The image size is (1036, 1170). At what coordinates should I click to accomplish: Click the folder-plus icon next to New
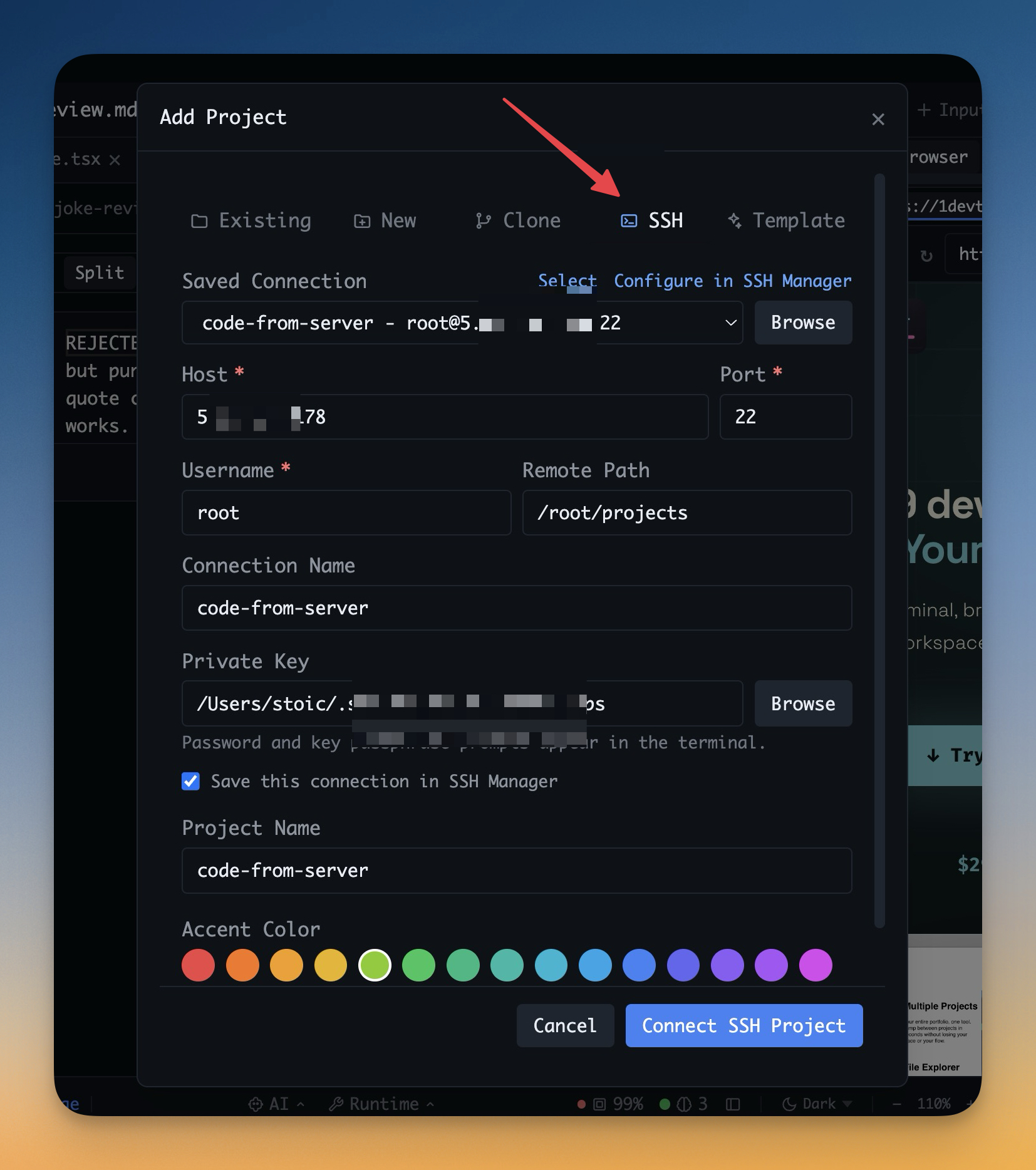tap(362, 221)
